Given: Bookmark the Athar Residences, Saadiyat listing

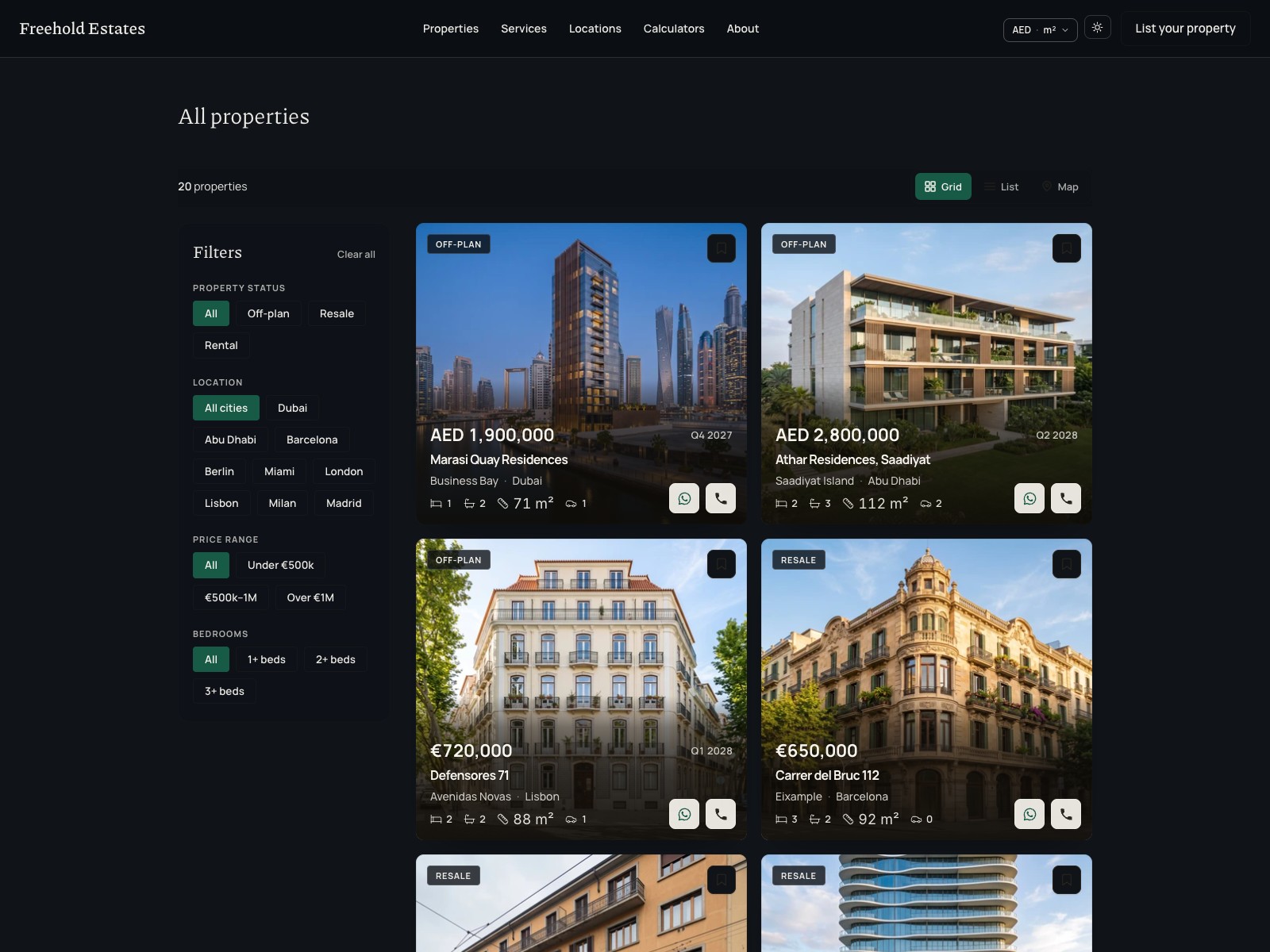Looking at the screenshot, I should 1067,248.
